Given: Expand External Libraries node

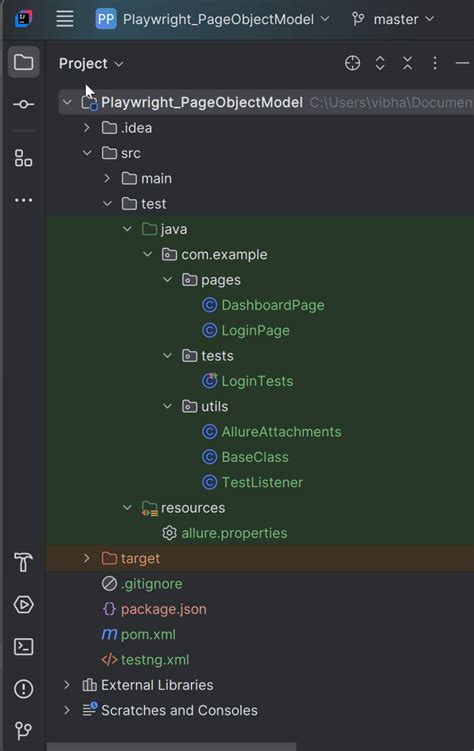Looking at the screenshot, I should [67, 685].
